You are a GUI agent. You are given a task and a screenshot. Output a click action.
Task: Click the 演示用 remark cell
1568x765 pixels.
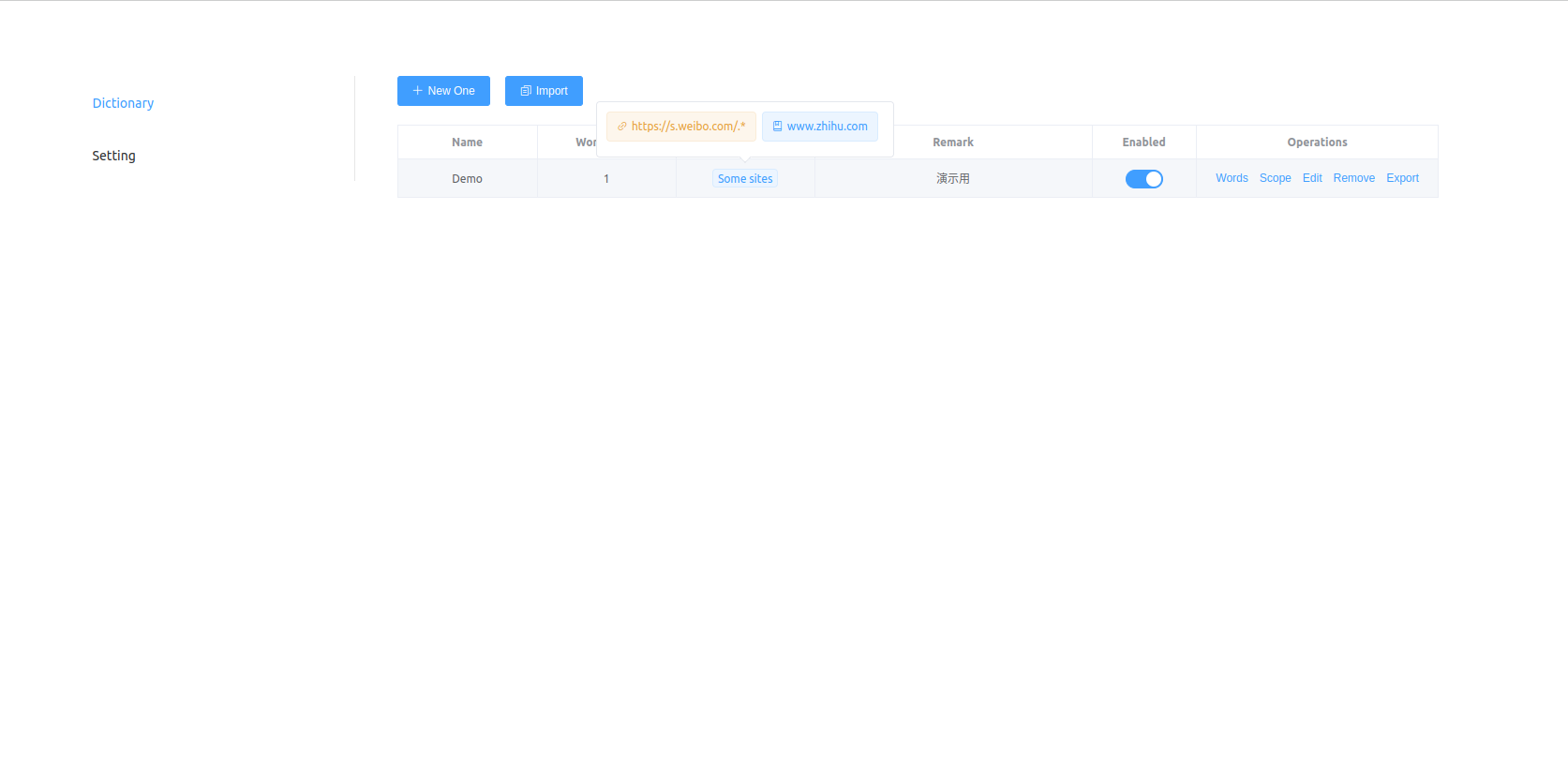[x=952, y=179]
